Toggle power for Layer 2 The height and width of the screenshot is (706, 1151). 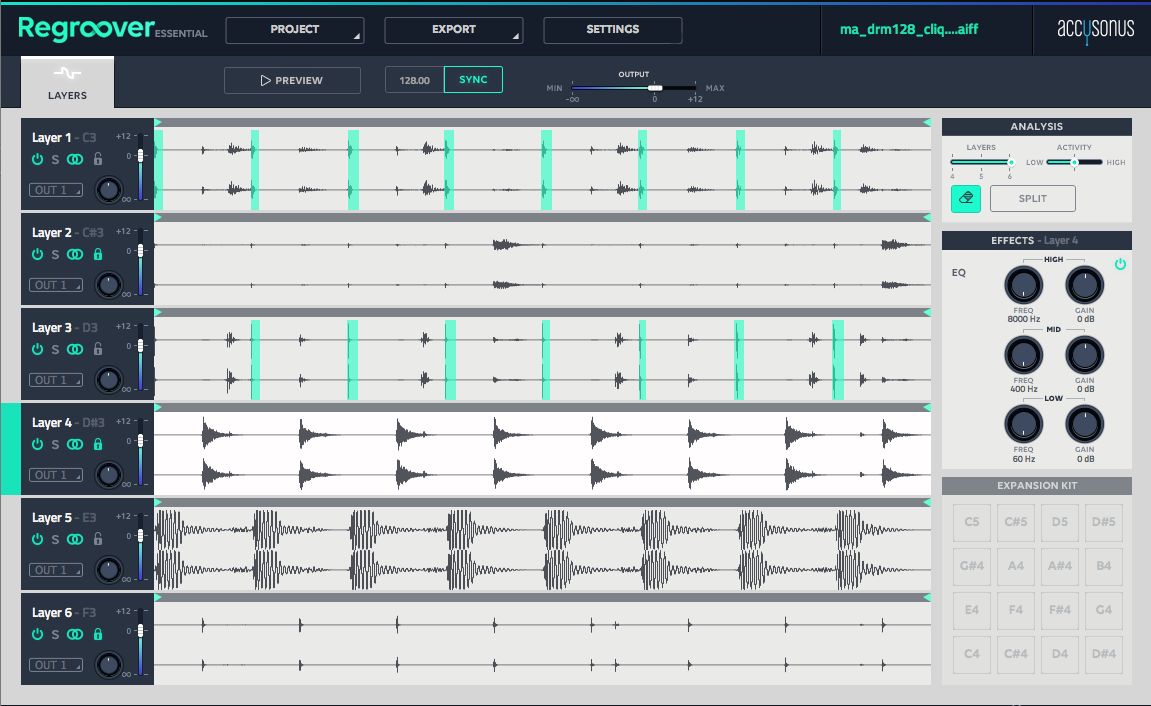(37, 254)
